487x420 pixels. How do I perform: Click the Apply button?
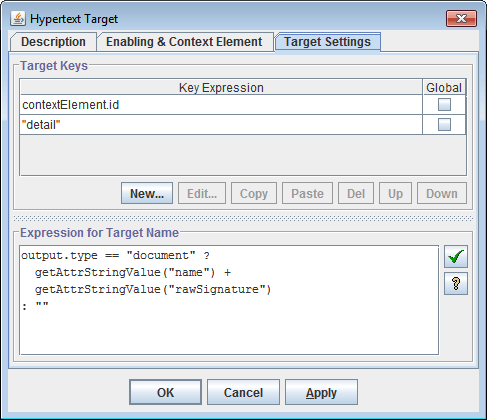tap(321, 392)
